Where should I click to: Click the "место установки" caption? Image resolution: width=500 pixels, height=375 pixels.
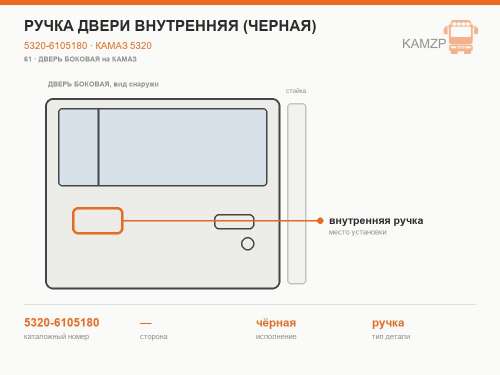358,232
